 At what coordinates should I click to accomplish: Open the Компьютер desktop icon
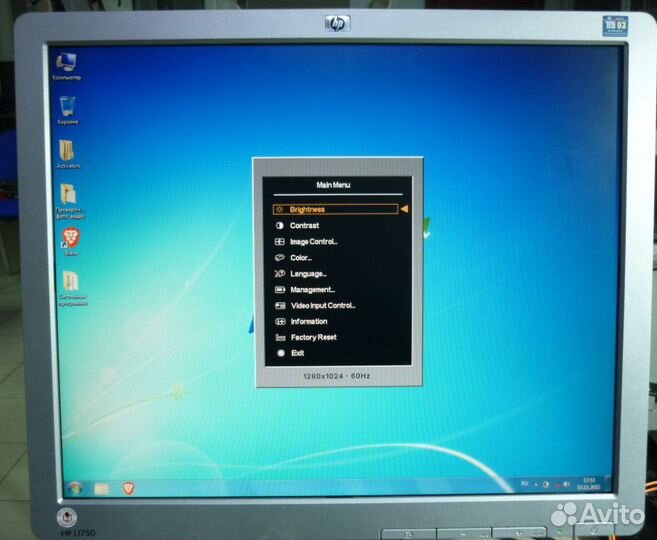67,66
